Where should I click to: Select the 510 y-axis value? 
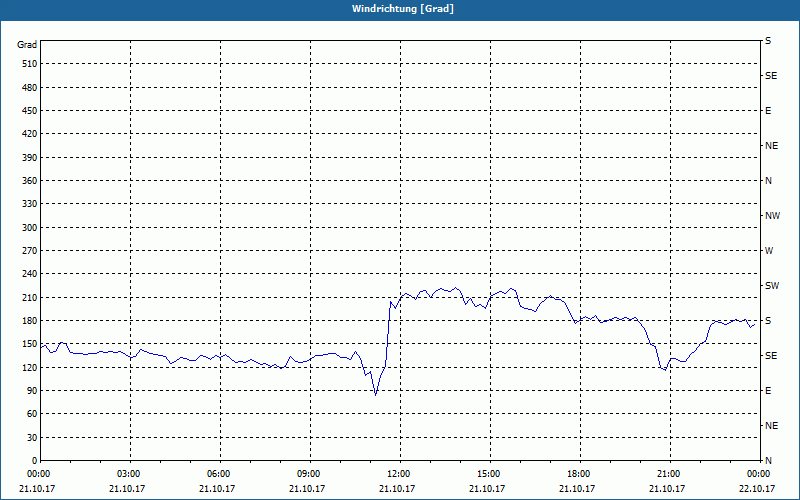(x=30, y=64)
